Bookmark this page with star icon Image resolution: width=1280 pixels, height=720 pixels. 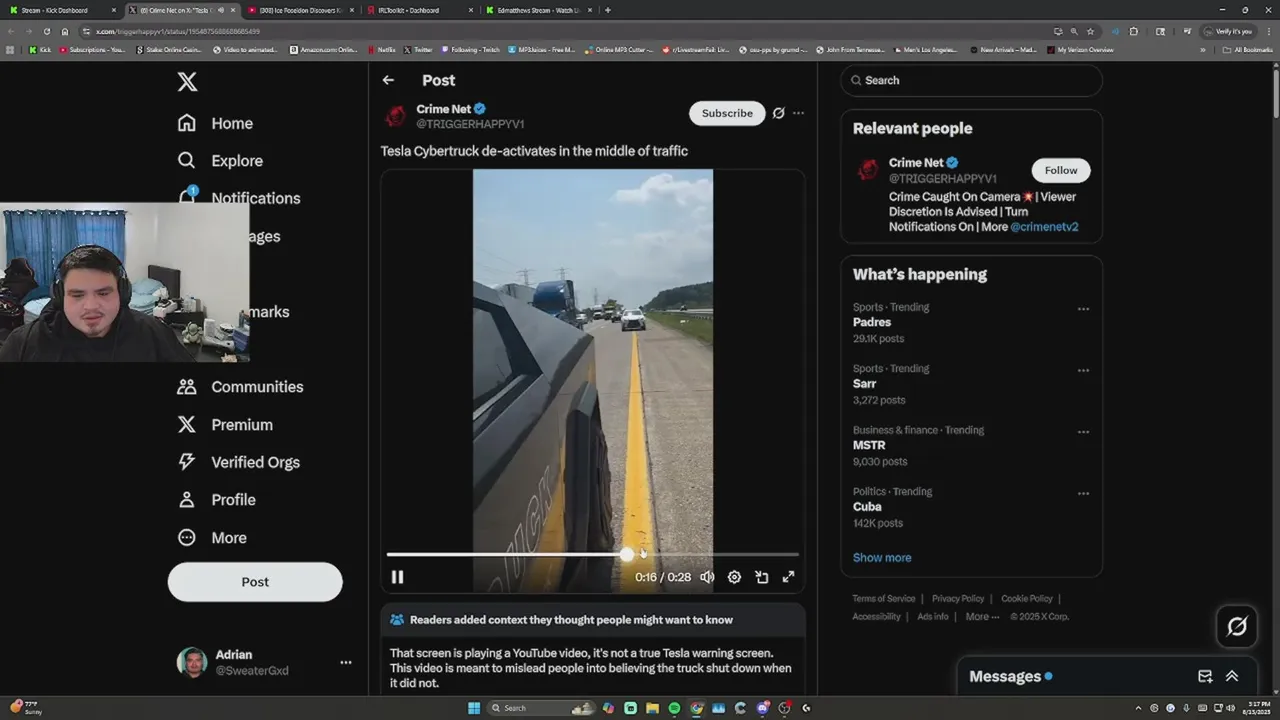pos(1091,31)
